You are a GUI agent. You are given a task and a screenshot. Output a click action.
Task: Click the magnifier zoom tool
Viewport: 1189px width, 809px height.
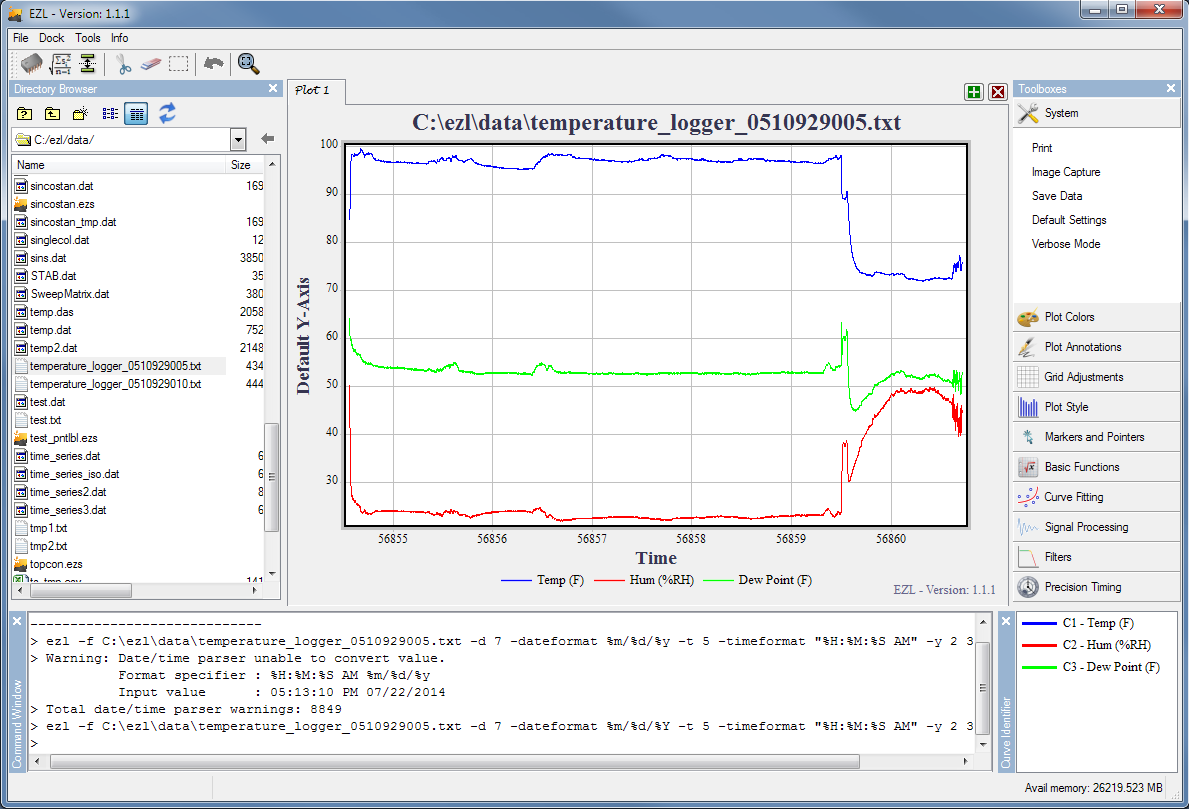point(248,64)
